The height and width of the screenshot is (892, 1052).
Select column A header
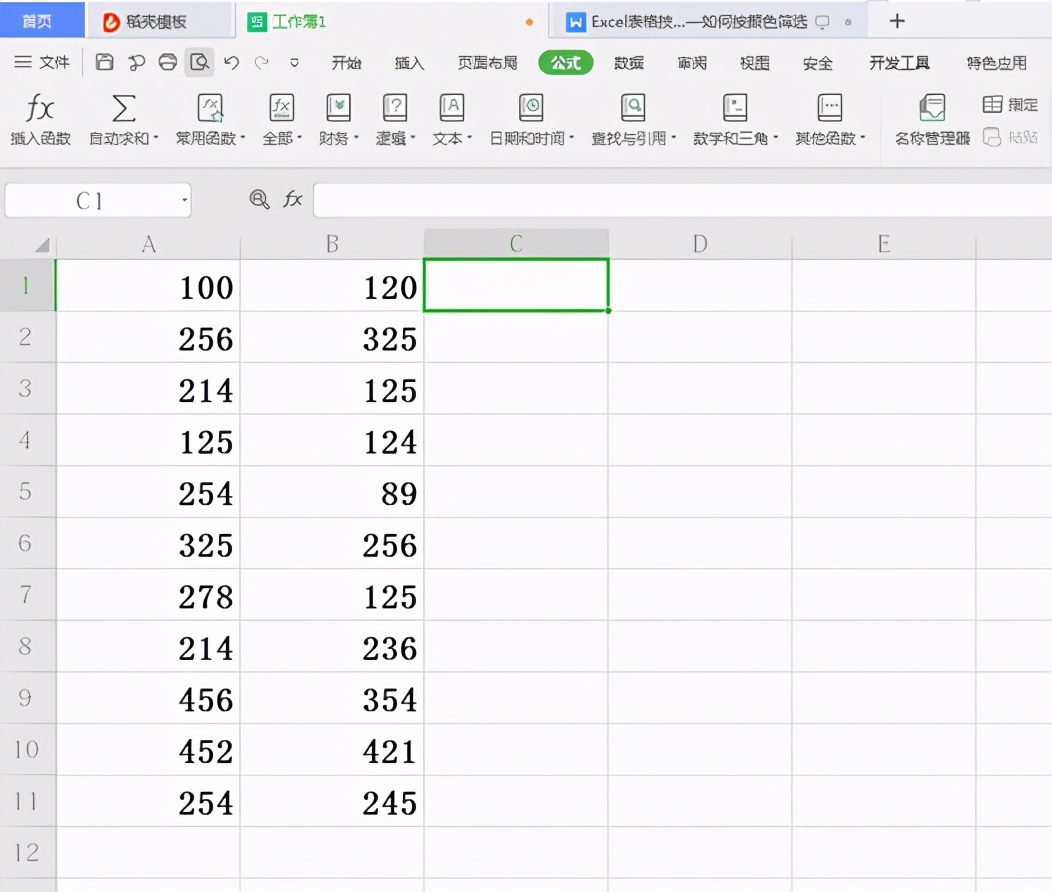click(x=148, y=243)
